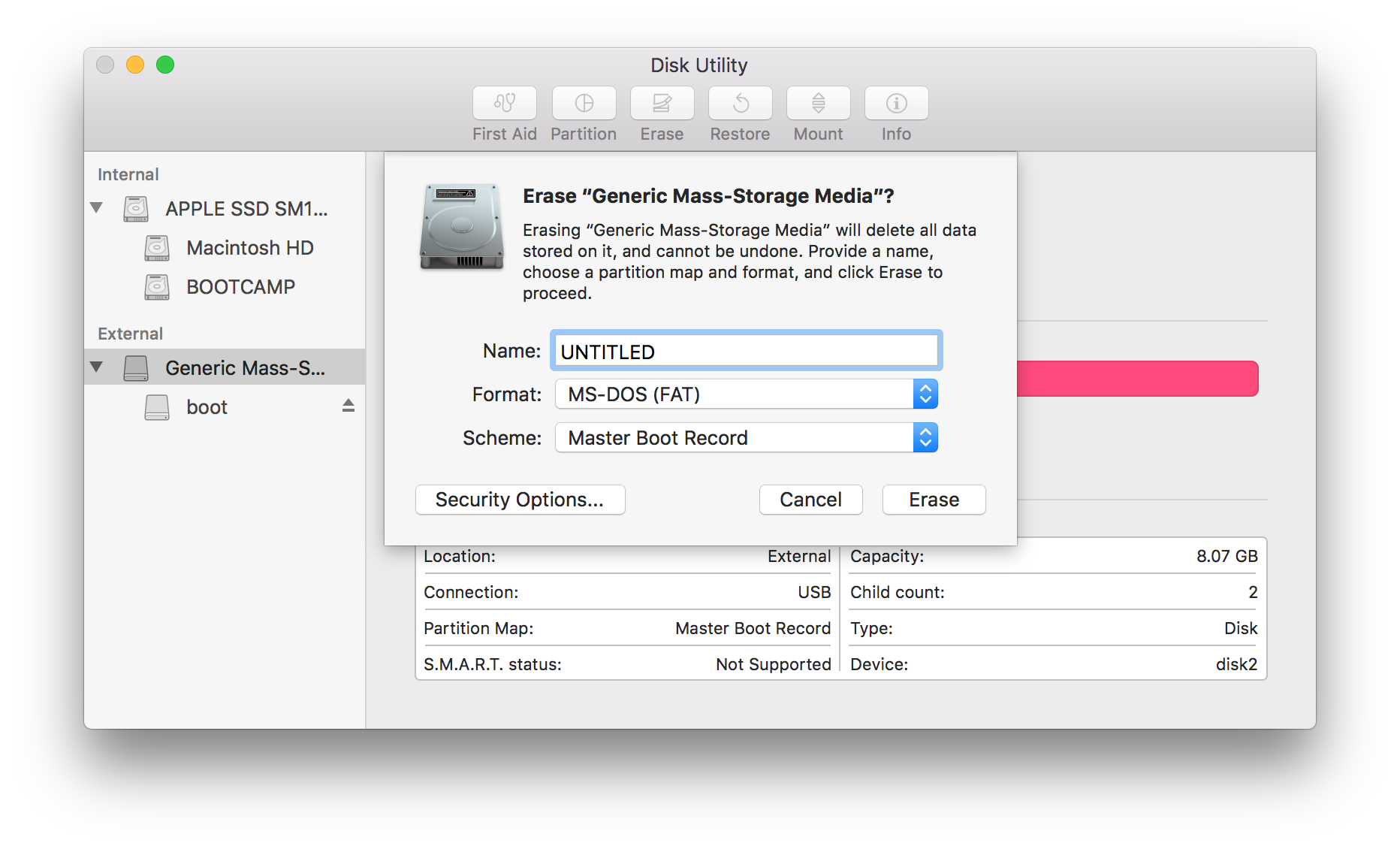
Task: Select the boot volume in the sidebar
Action: point(207,406)
